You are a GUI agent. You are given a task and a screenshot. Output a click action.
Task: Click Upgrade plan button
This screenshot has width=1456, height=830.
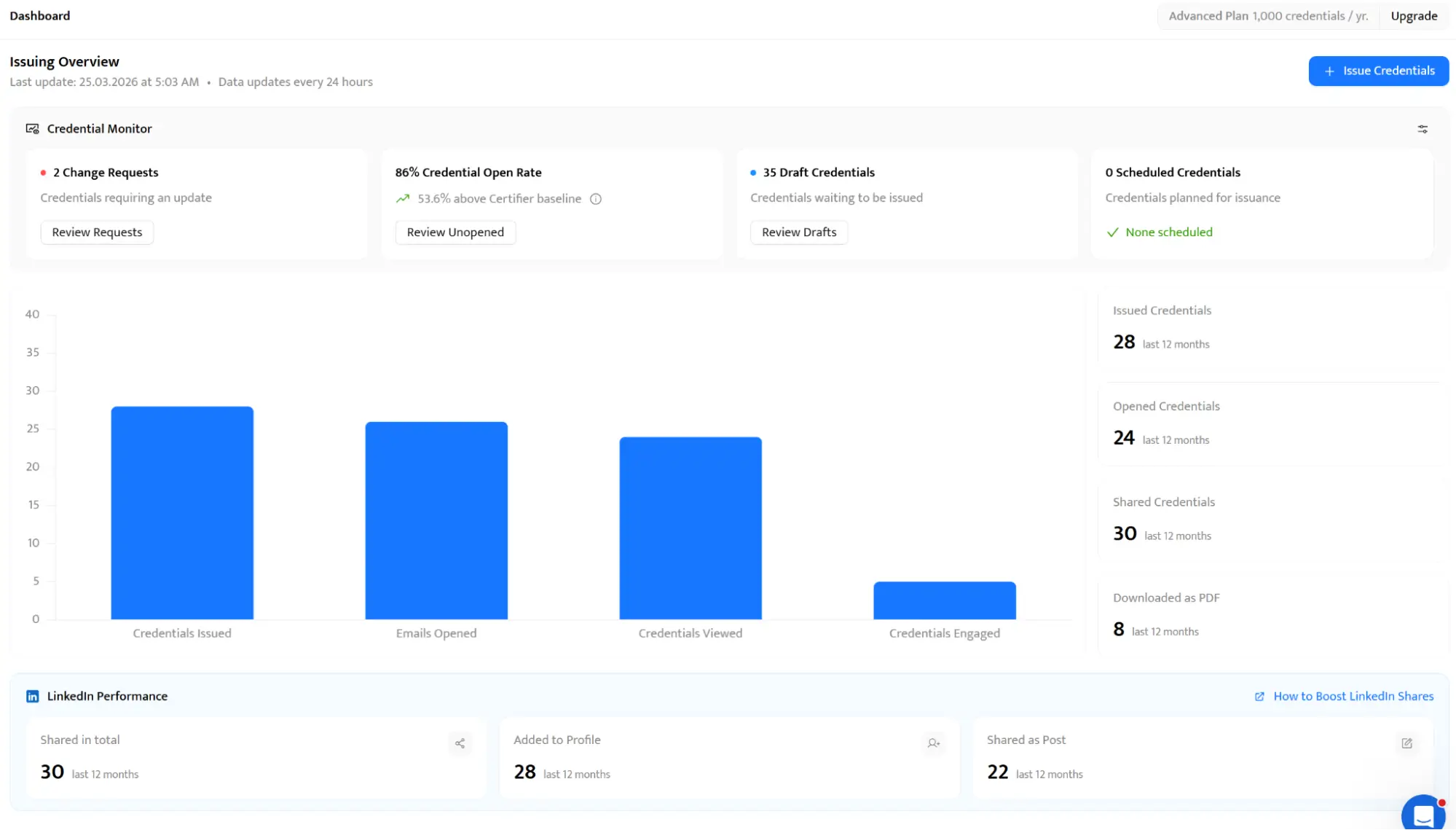tap(1413, 16)
